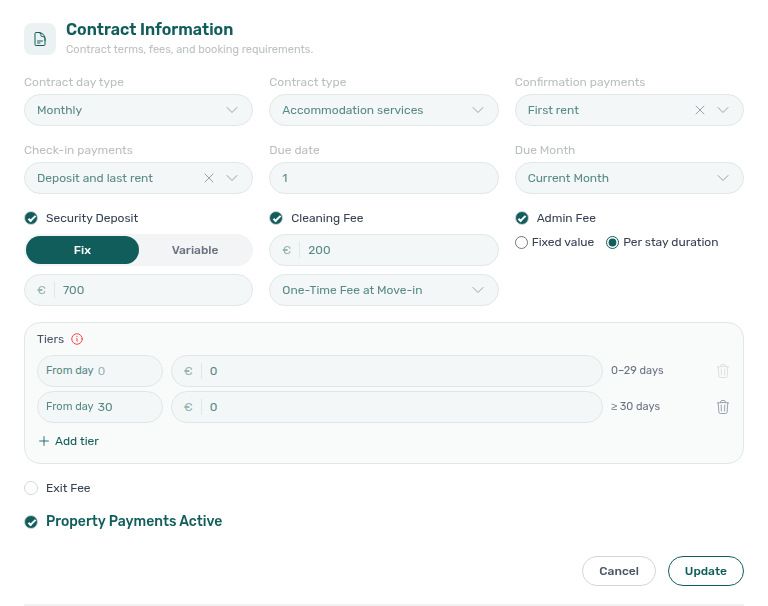Delete the 0–29 days tier row
This screenshot has width=768, height=606.
coord(723,371)
